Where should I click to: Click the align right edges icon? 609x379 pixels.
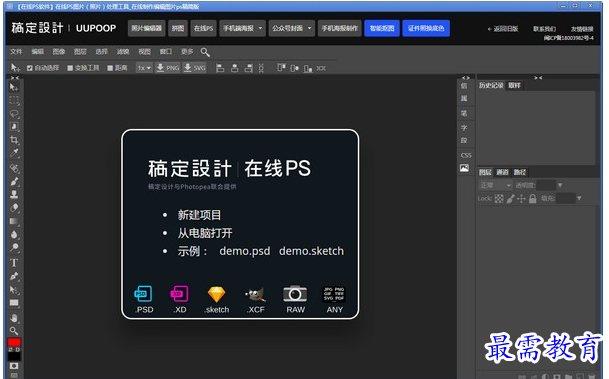[x=249, y=68]
